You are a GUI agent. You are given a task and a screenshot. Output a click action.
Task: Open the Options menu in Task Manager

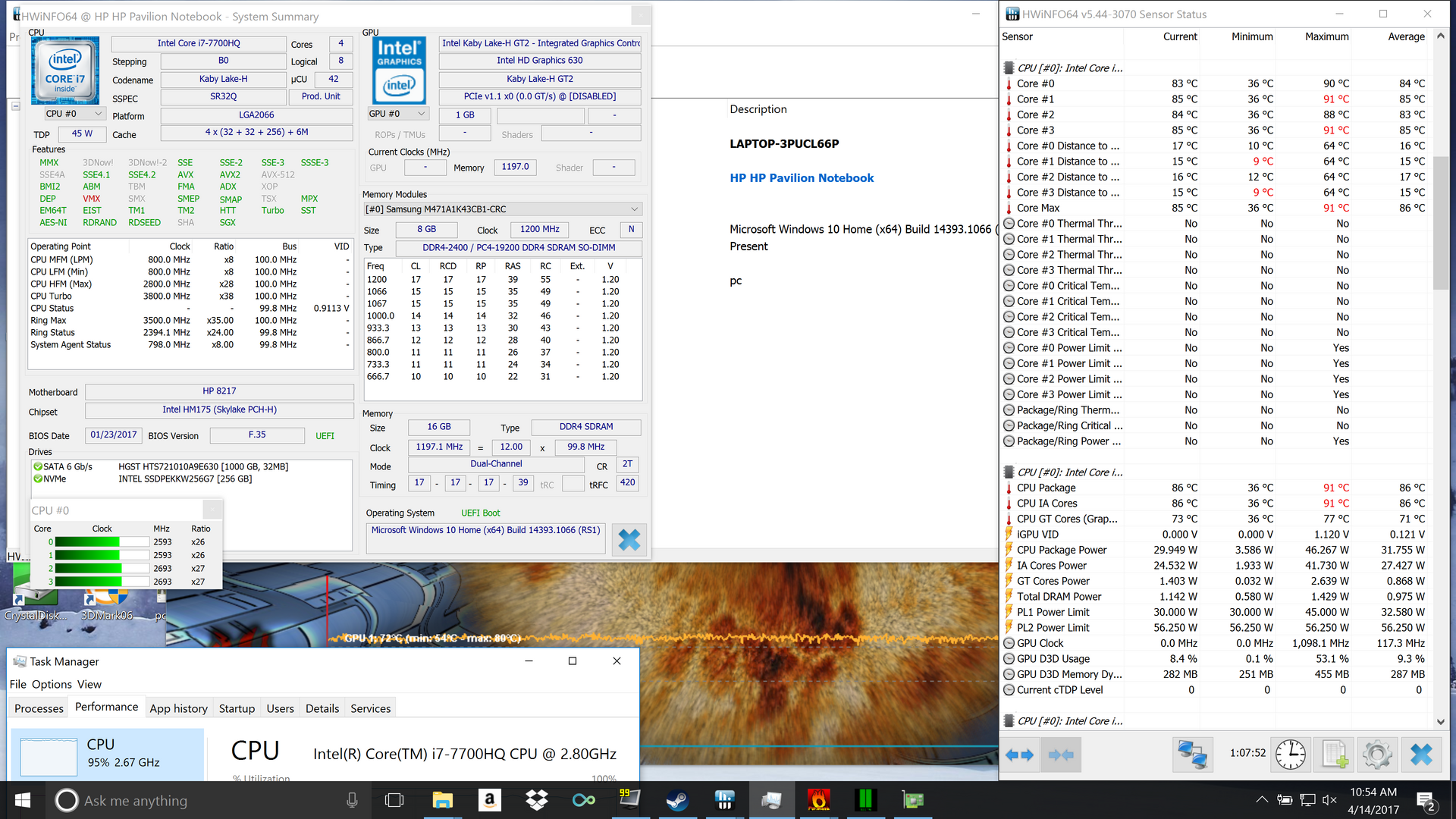coord(52,684)
